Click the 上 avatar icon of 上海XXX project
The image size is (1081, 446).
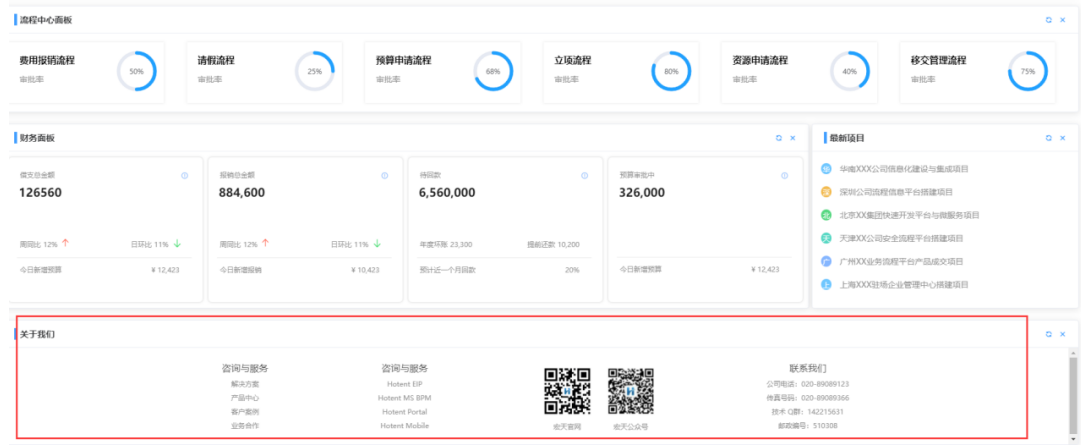click(x=827, y=285)
